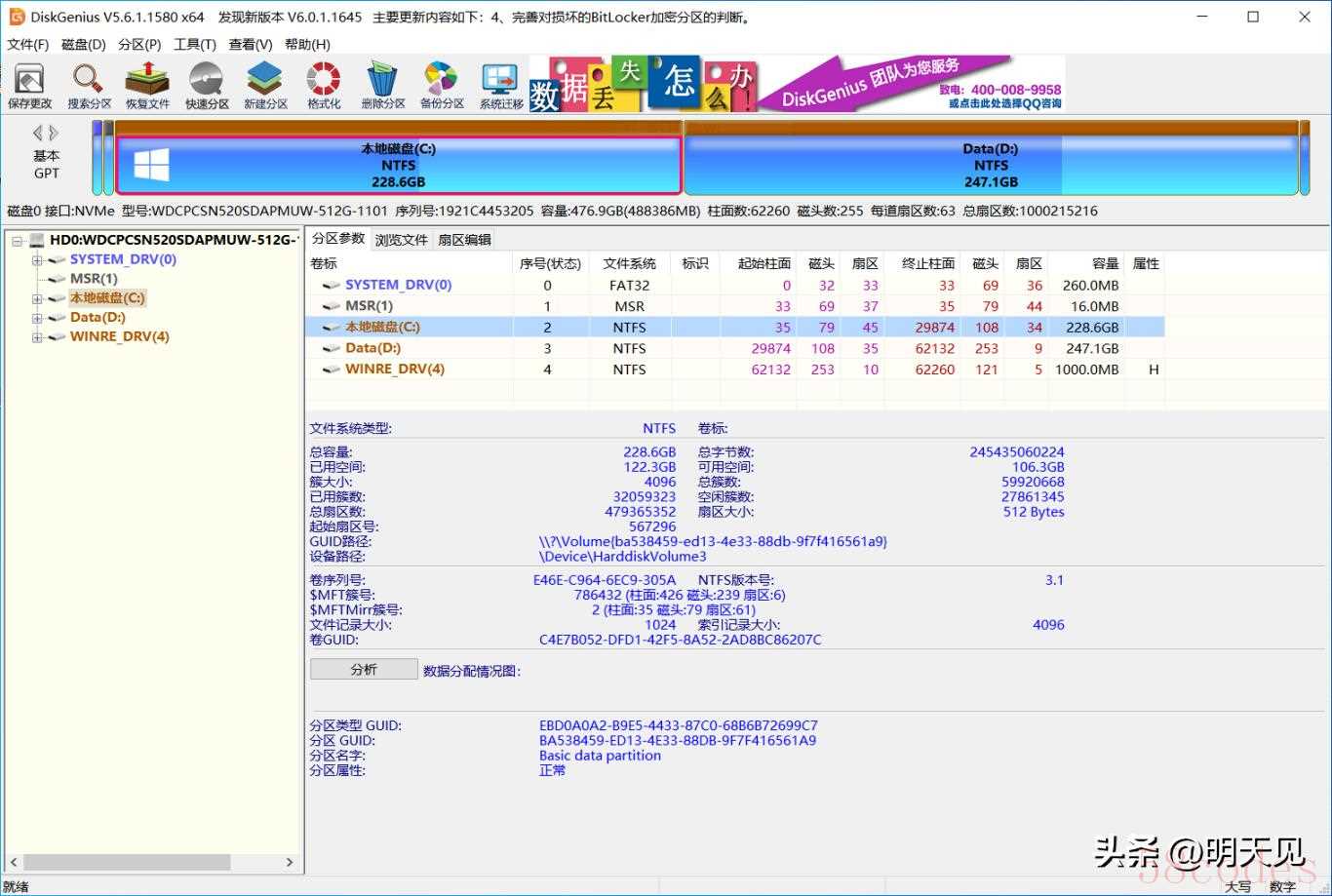Click the H attribute cell of WINRE_DRV(4)
The height and width of the screenshot is (896, 1332).
[1154, 370]
